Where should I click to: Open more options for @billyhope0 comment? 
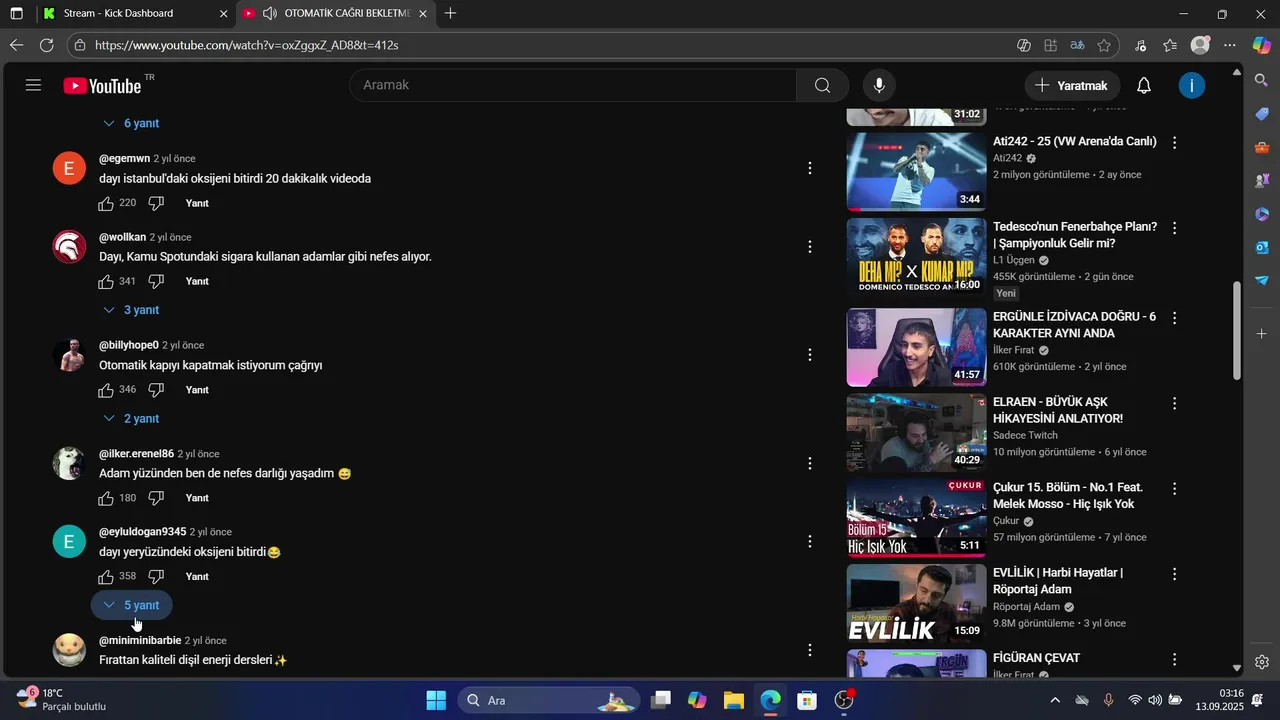810,355
